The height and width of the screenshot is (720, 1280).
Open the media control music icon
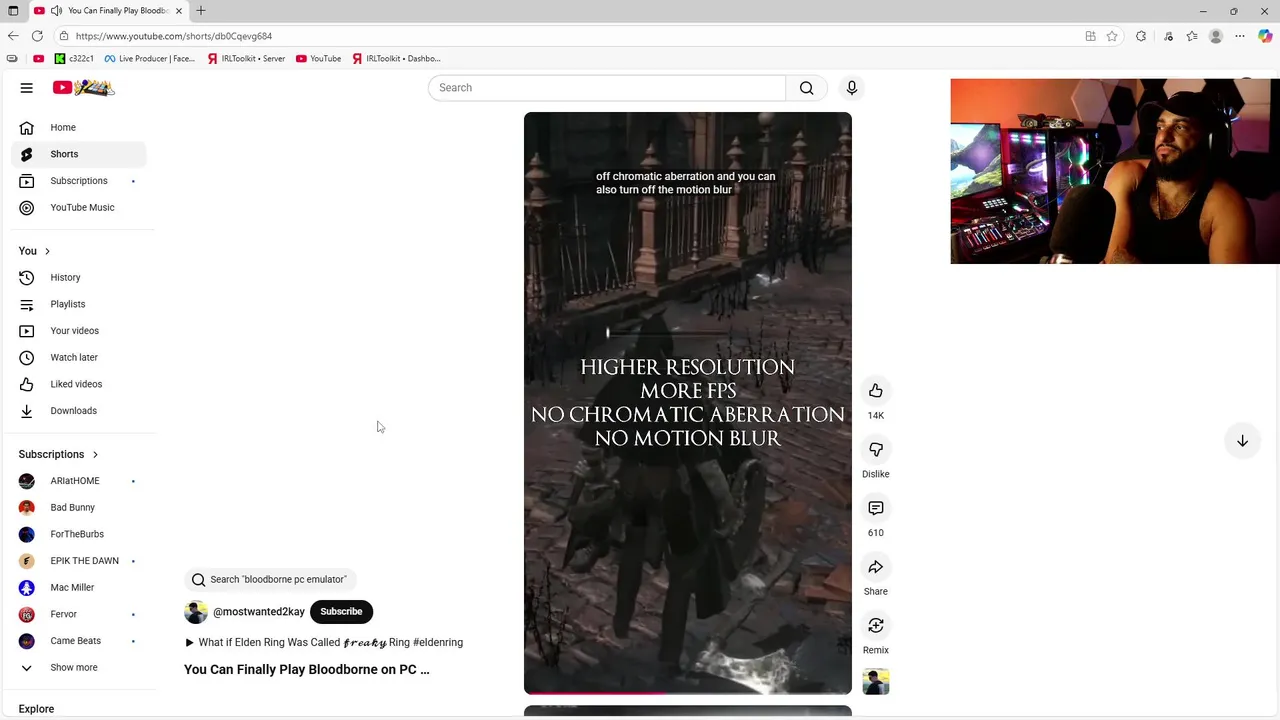(x=1168, y=36)
